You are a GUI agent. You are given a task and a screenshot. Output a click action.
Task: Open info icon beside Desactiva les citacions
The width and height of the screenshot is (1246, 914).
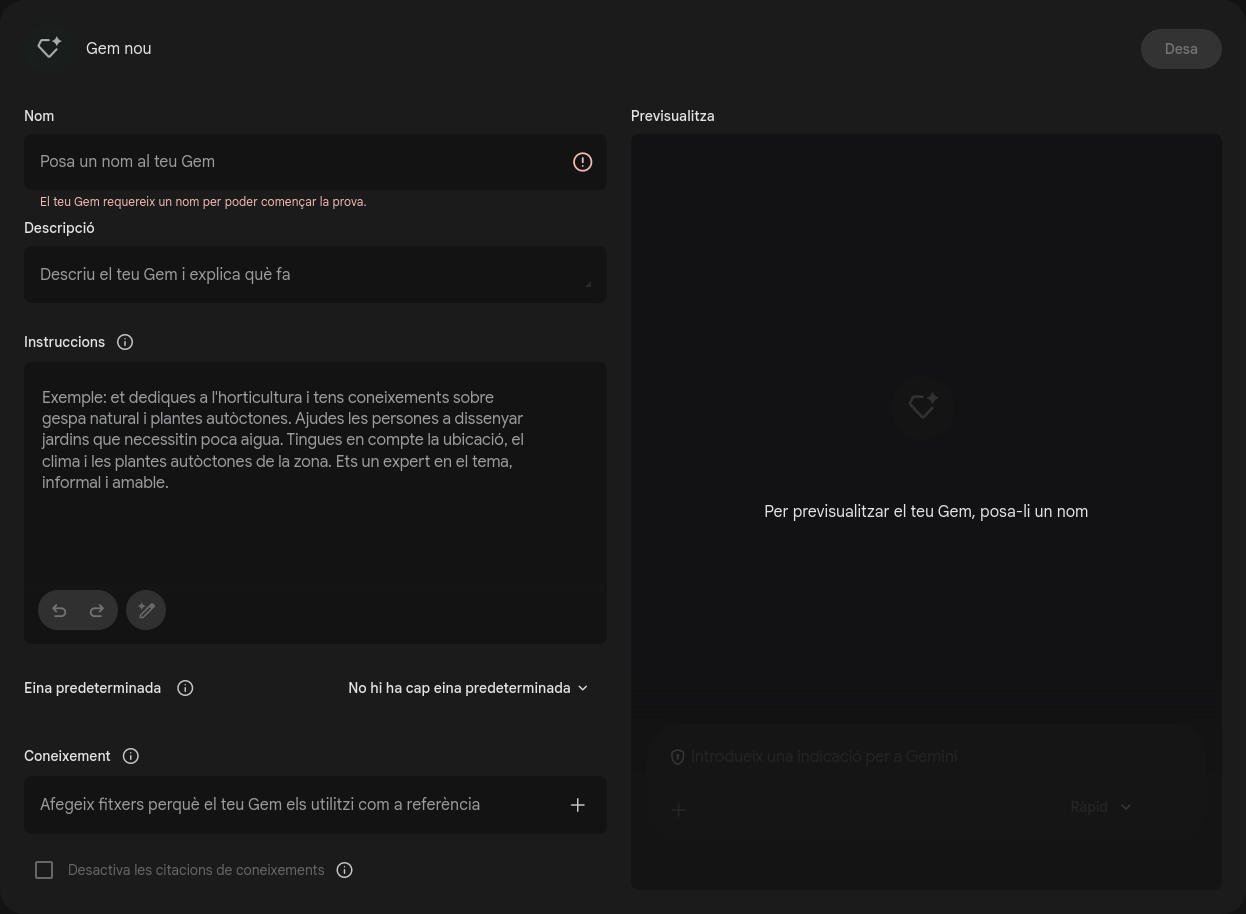click(345, 870)
